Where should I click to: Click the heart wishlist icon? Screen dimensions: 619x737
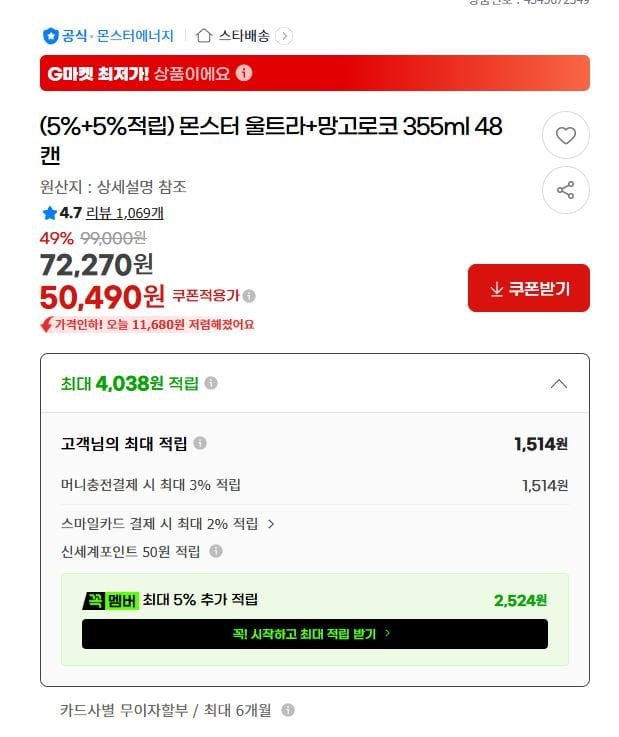pyautogui.click(x=565, y=136)
